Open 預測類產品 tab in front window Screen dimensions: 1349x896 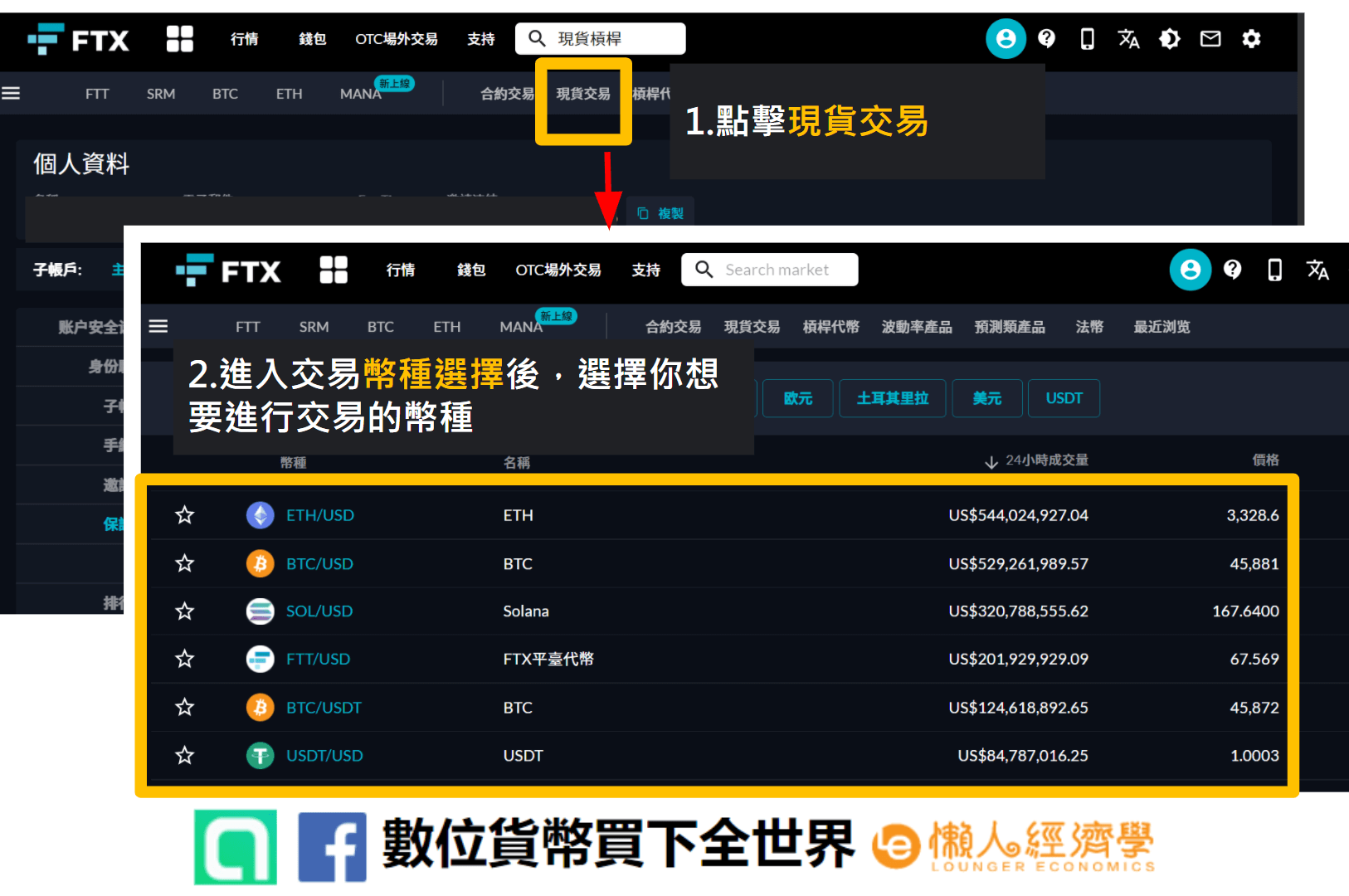click(x=1010, y=327)
